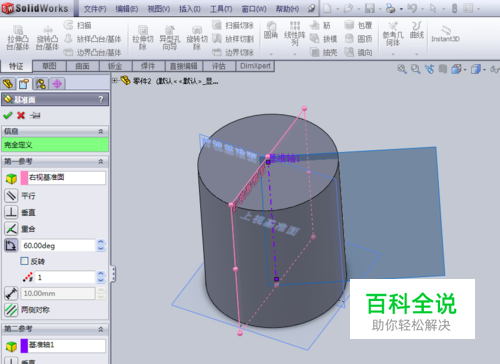
Task: Switch to the DimXpertManager tab icon
Action: (x=57, y=84)
